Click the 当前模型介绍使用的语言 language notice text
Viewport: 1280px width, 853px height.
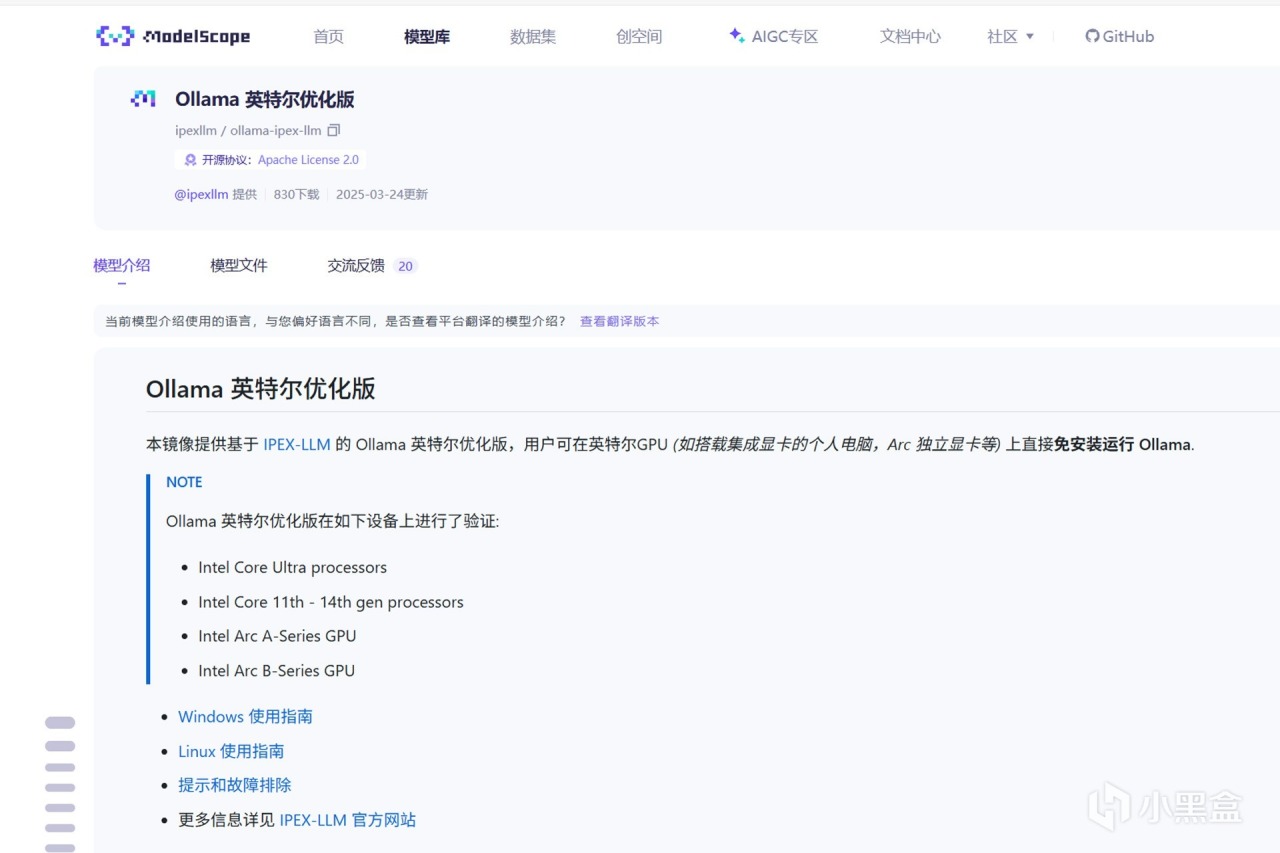[x=336, y=321]
